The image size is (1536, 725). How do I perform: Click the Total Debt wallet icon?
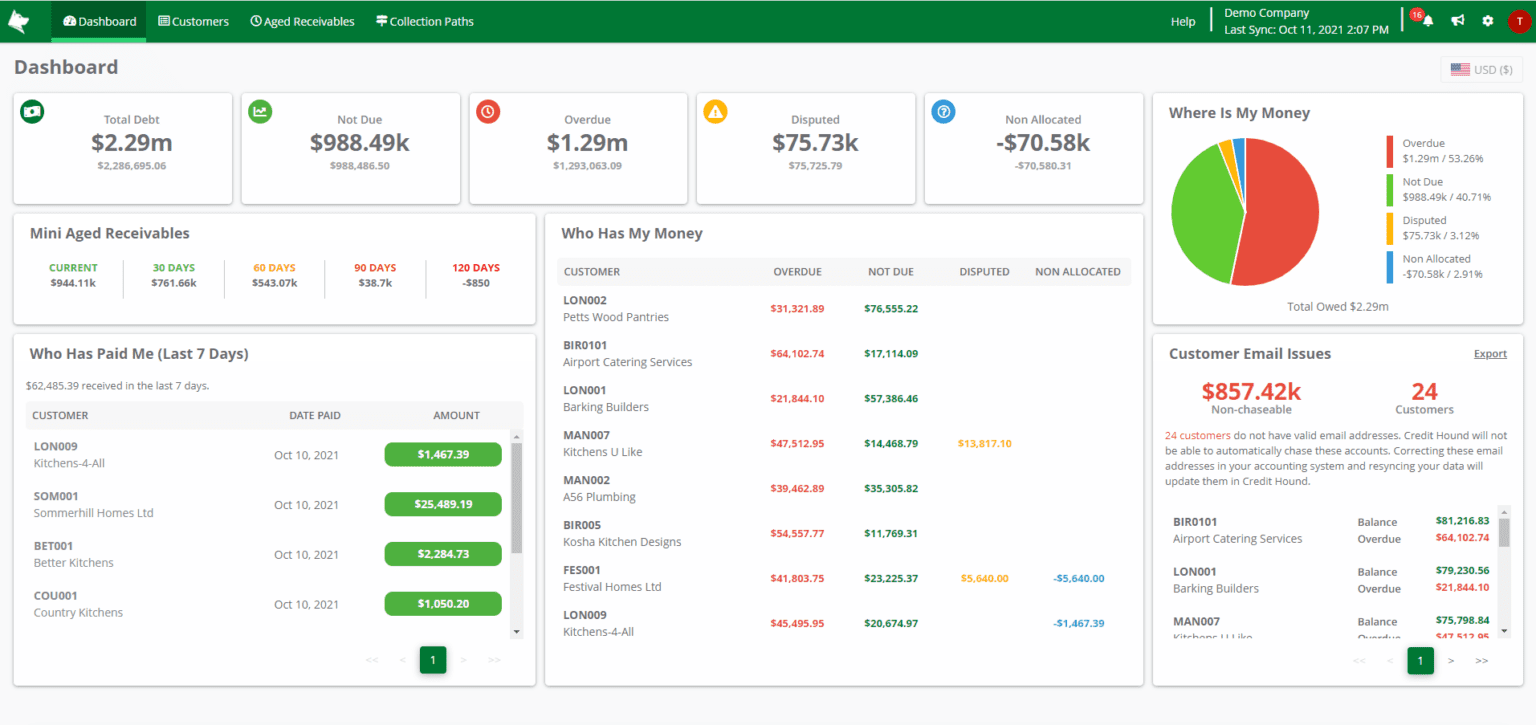point(32,111)
